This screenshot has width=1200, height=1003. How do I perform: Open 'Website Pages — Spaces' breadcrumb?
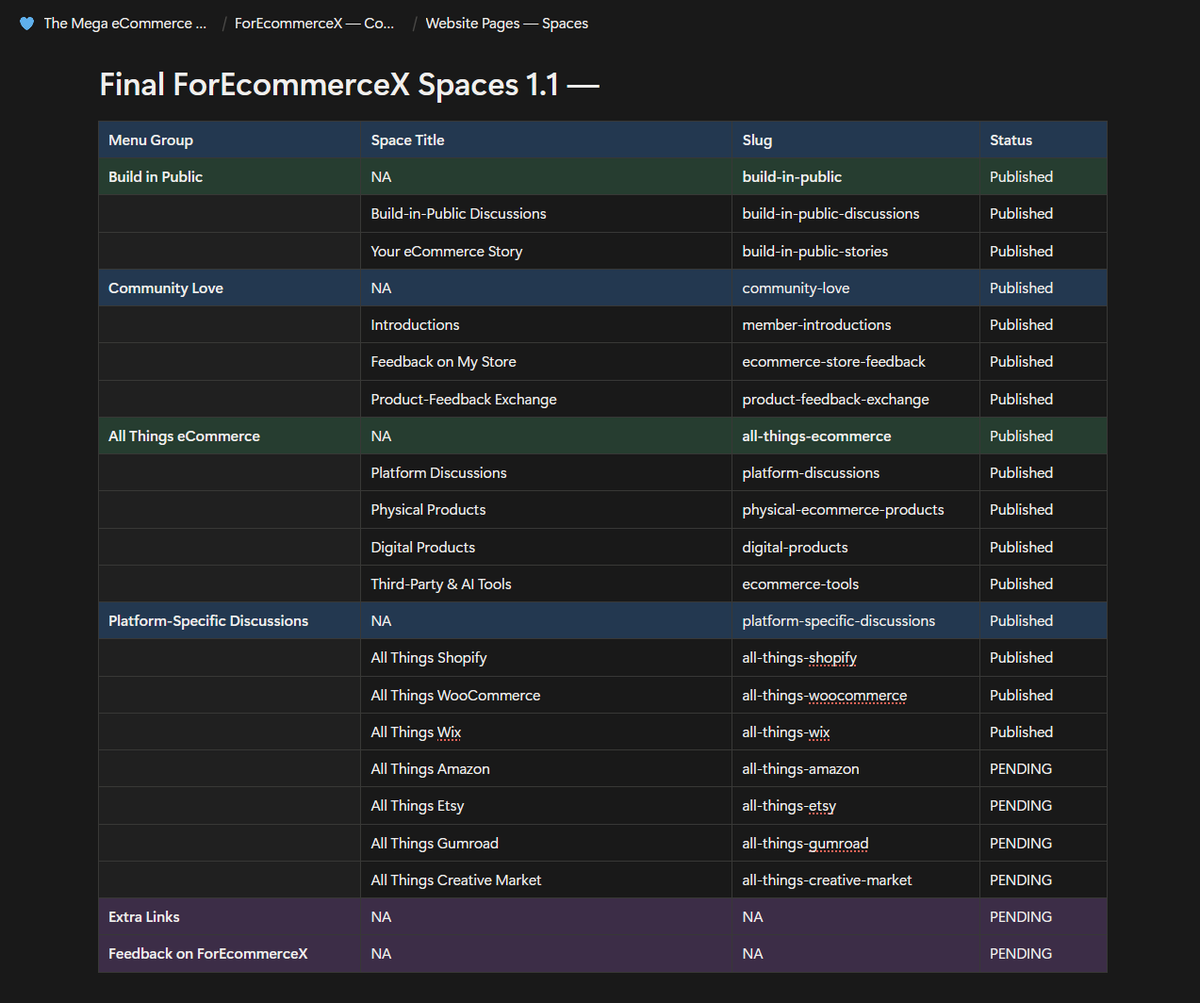507,23
